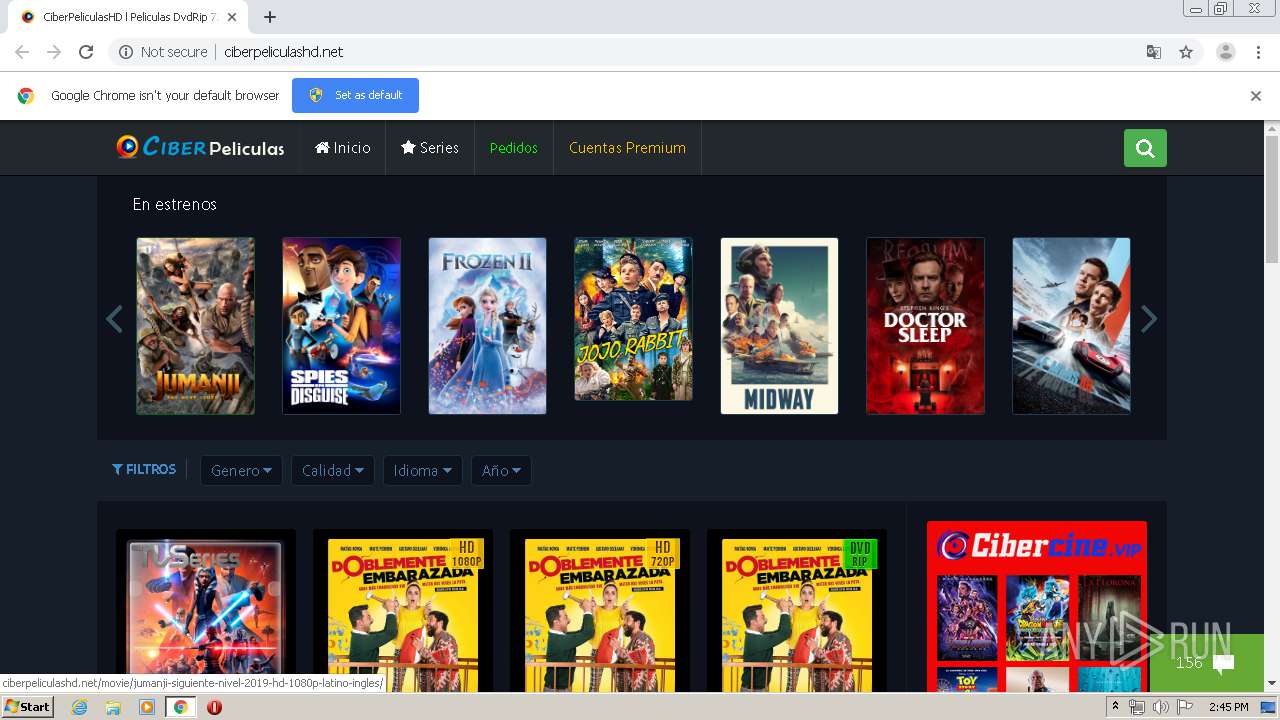The width and height of the screenshot is (1280, 720).
Task: Open Cuentas Premium menu link
Action: tap(627, 148)
